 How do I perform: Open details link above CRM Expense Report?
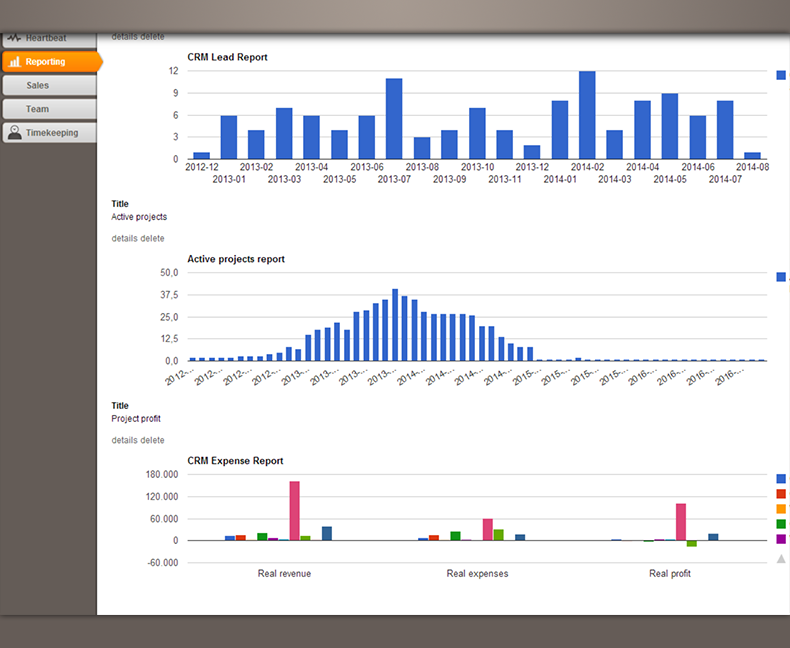124,440
